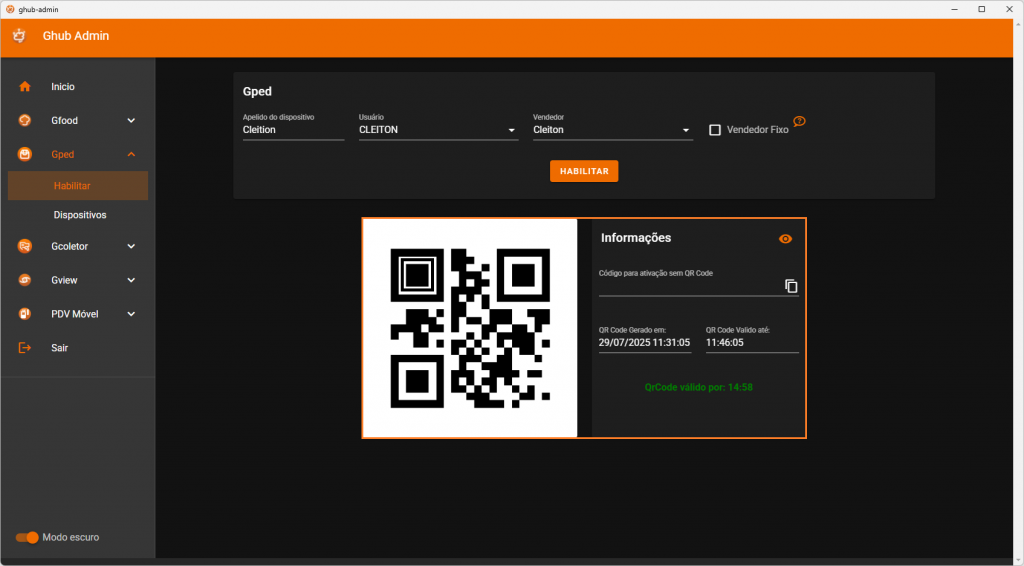1024x566 pixels.
Task: Minimize the ghub-admin window
Action: point(955,9)
